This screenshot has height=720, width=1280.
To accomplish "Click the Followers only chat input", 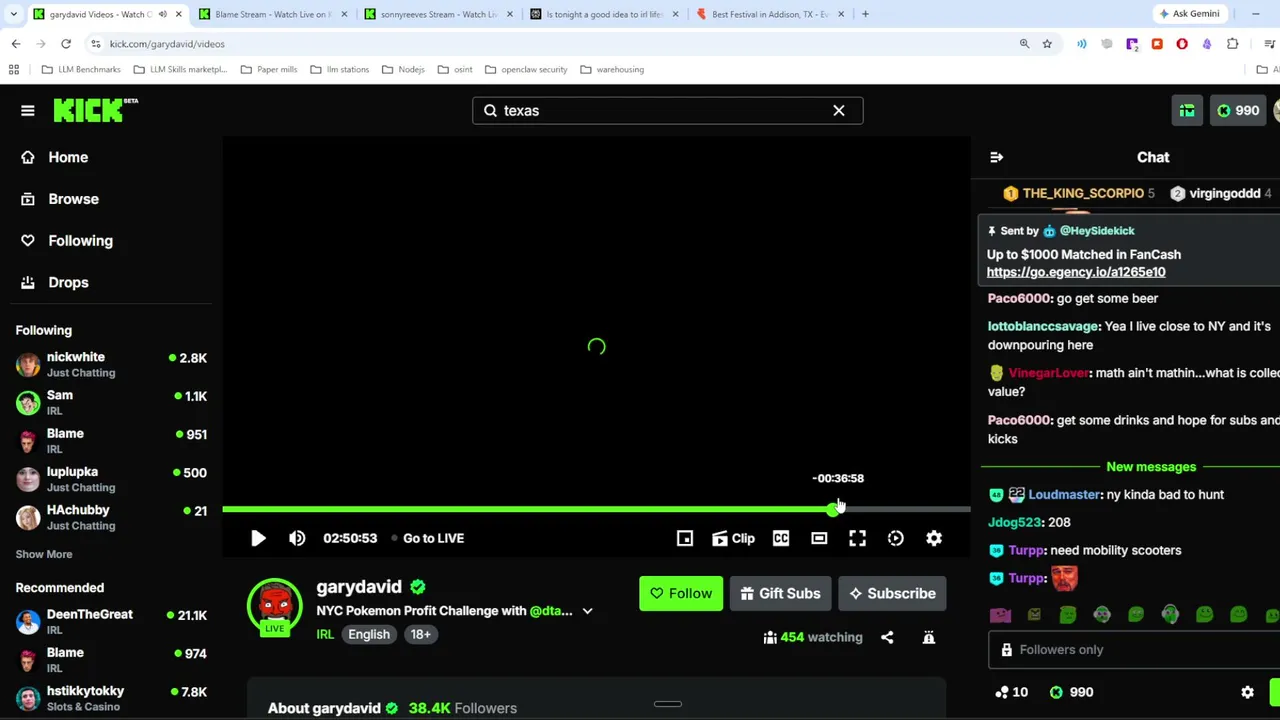I will [x=1134, y=650].
